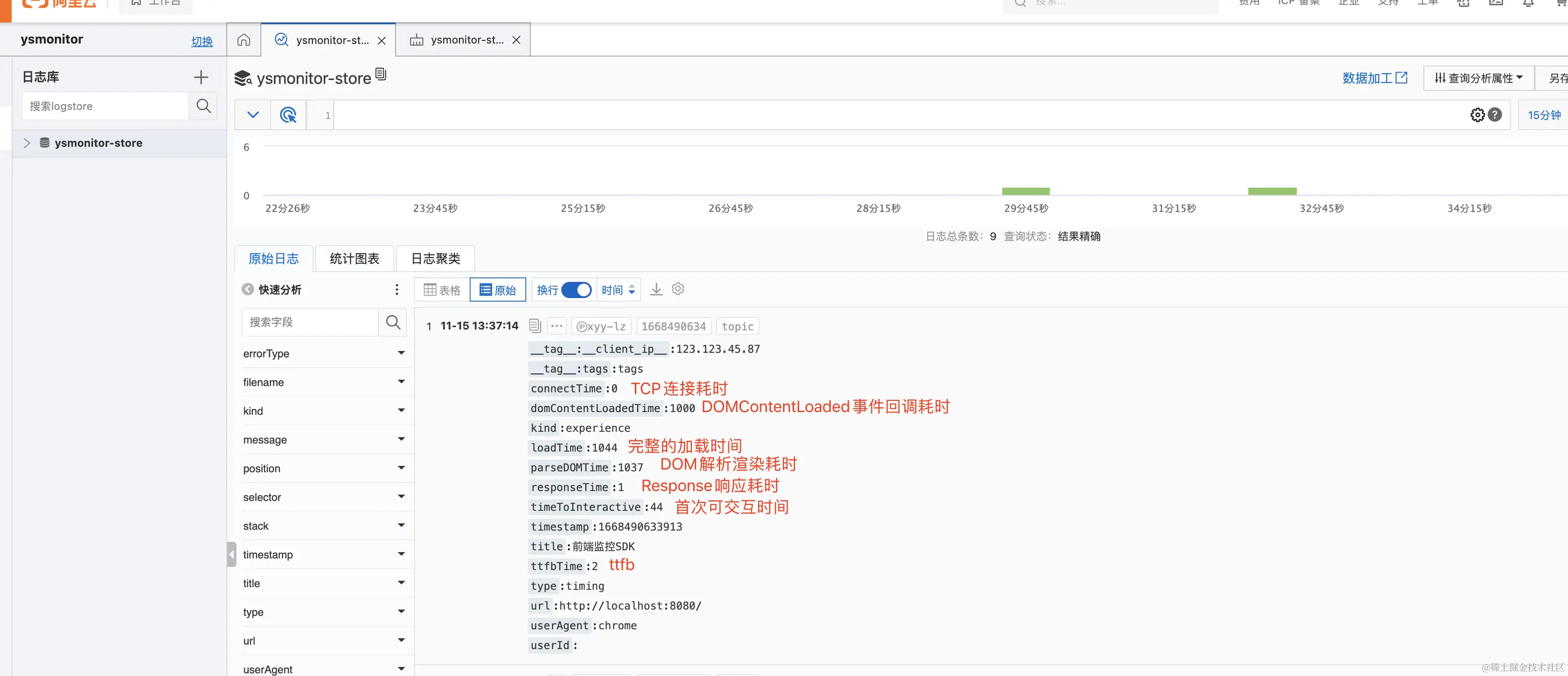Expand the errorType field dropdown
Image resolution: width=1568 pixels, height=676 pixels.
coord(401,354)
